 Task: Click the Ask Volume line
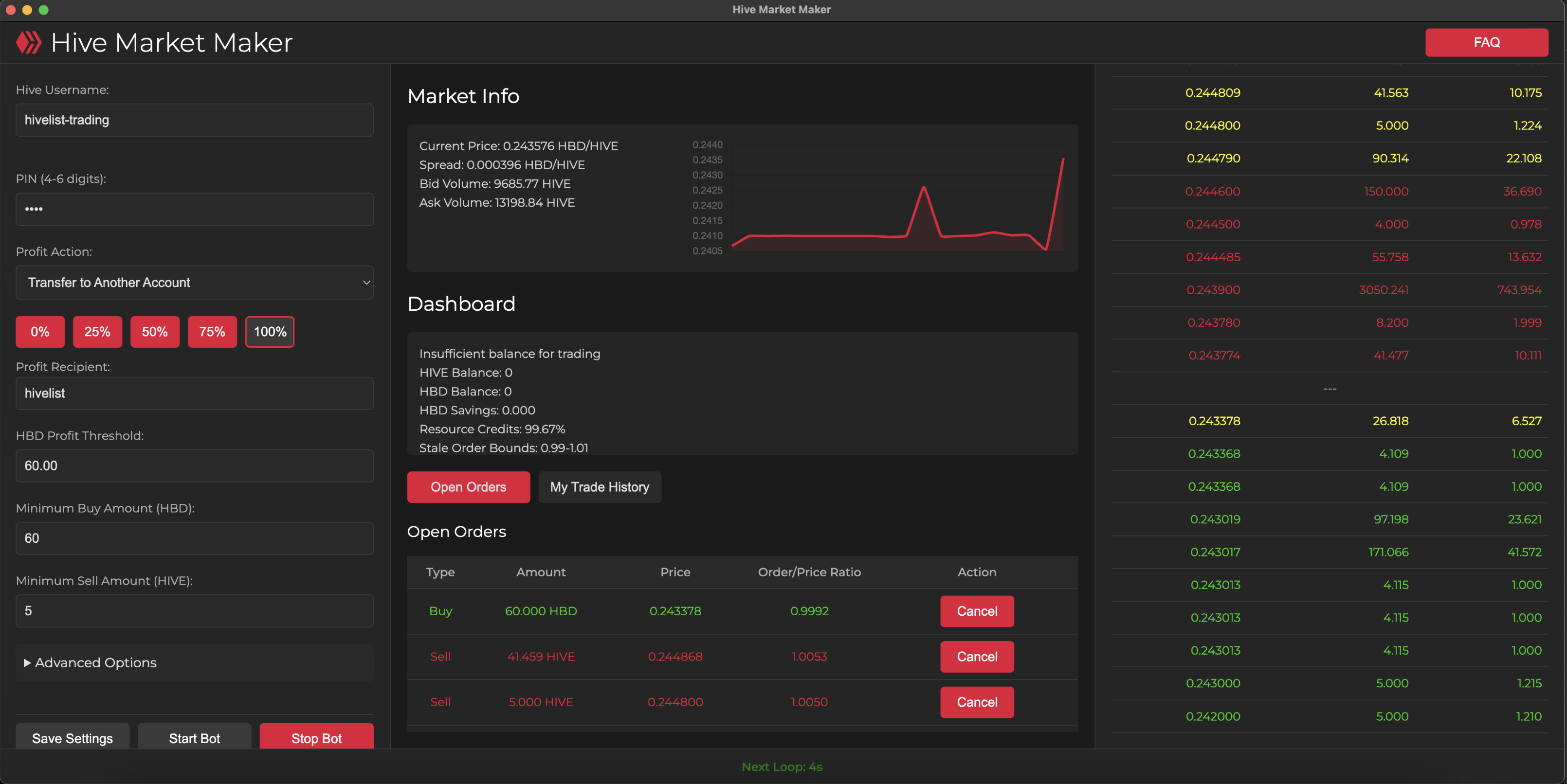tap(497, 202)
